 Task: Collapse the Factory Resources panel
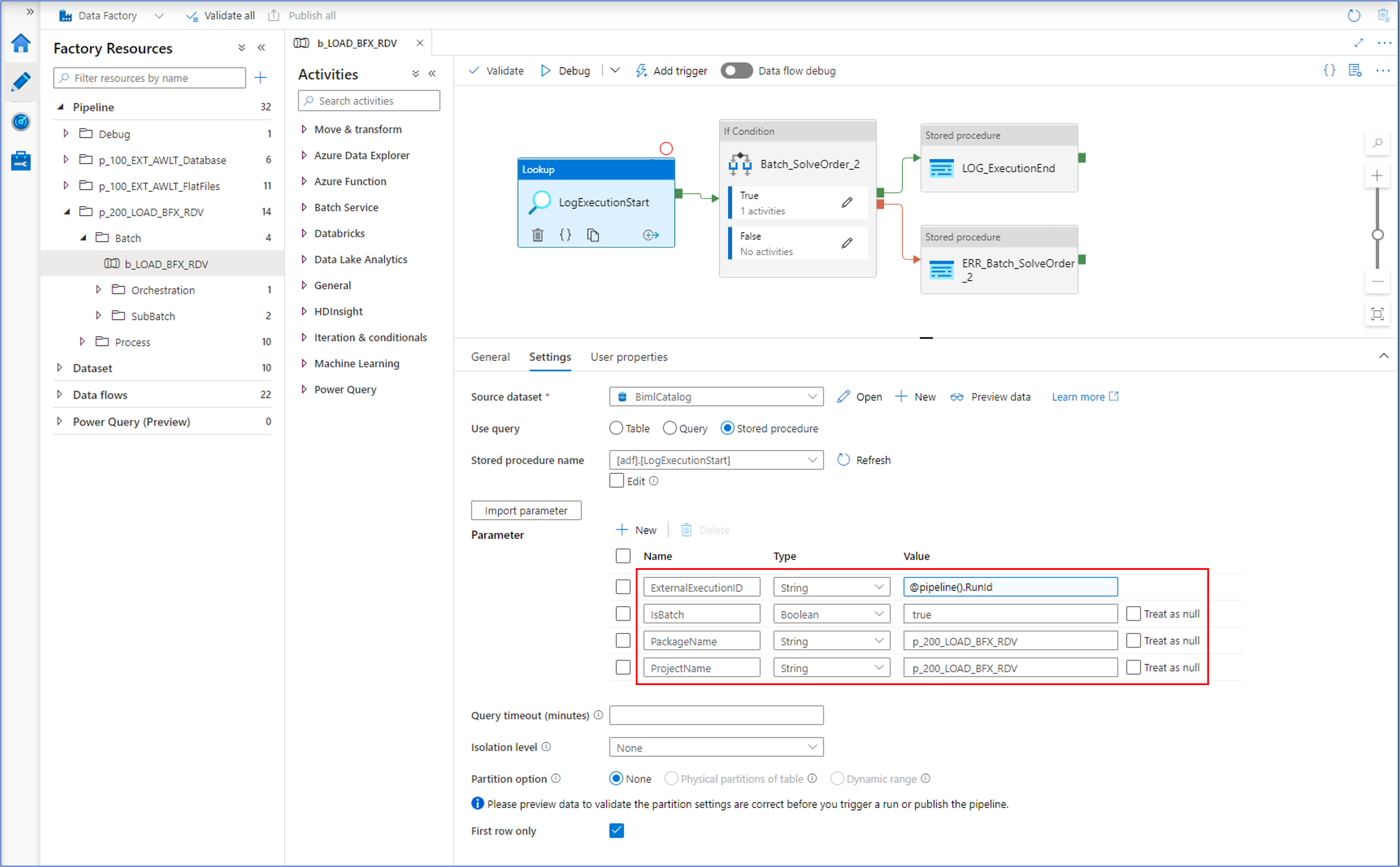[x=261, y=48]
